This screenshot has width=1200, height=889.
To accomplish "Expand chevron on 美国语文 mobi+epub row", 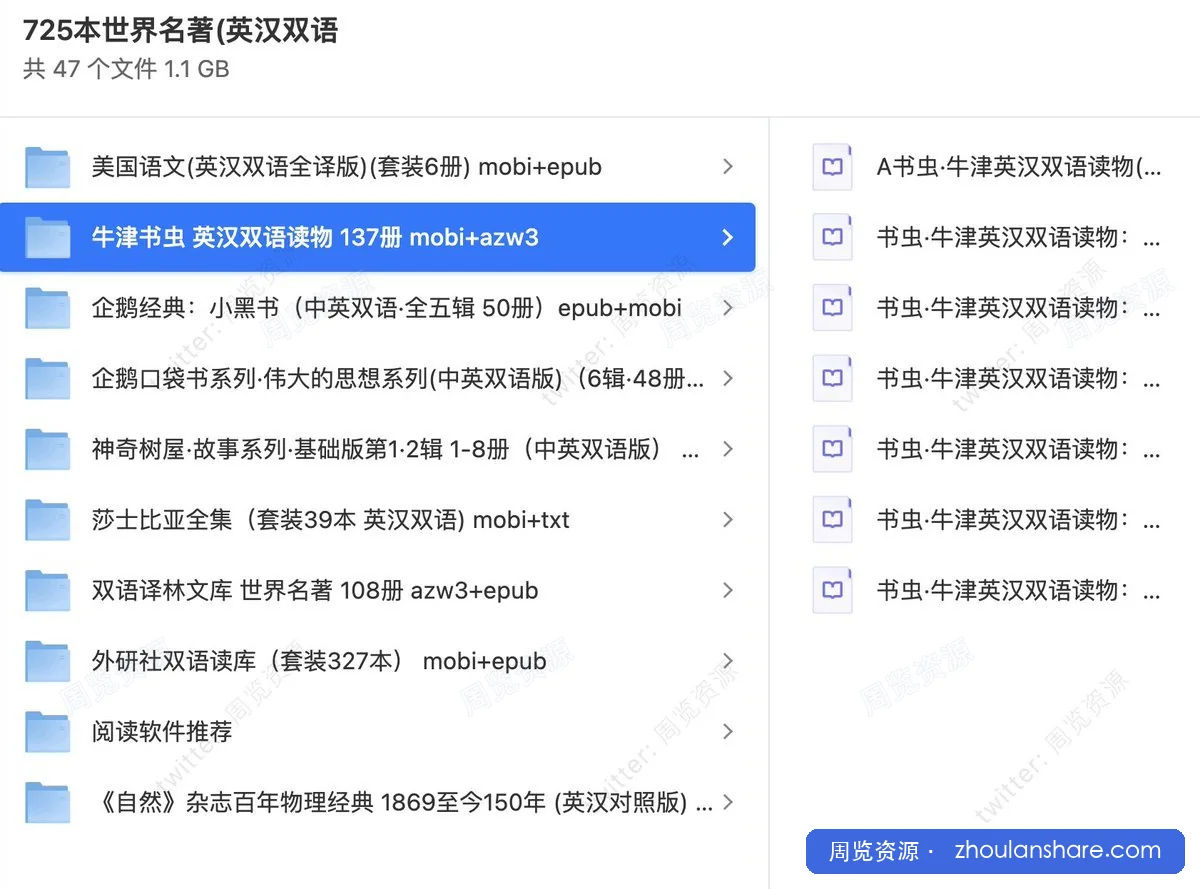I will pos(728,167).
